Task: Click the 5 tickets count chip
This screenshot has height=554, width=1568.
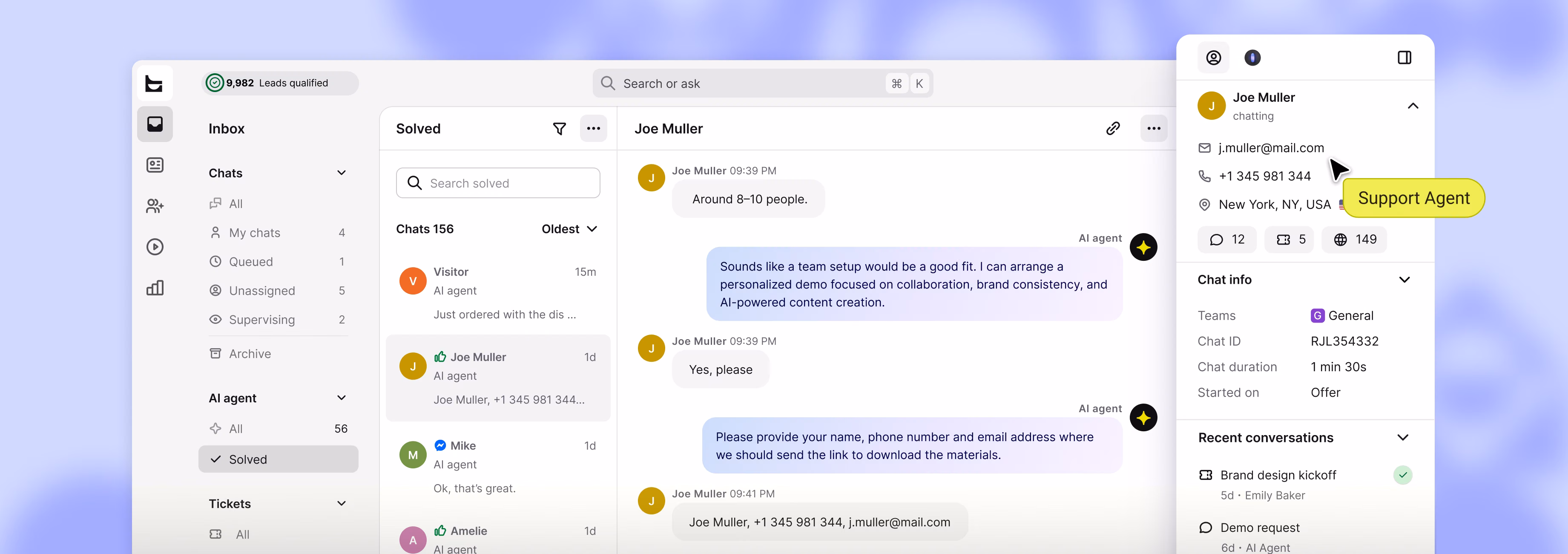Action: click(1289, 239)
